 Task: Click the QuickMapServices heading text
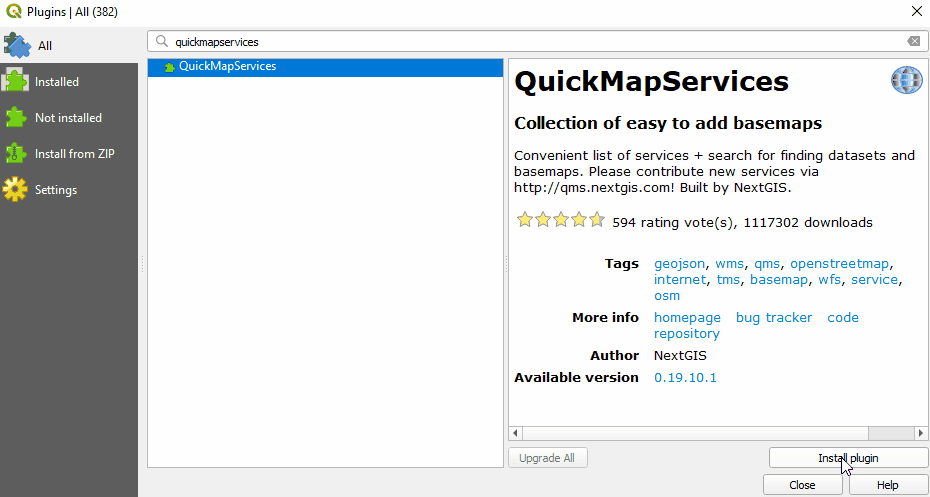[651, 81]
